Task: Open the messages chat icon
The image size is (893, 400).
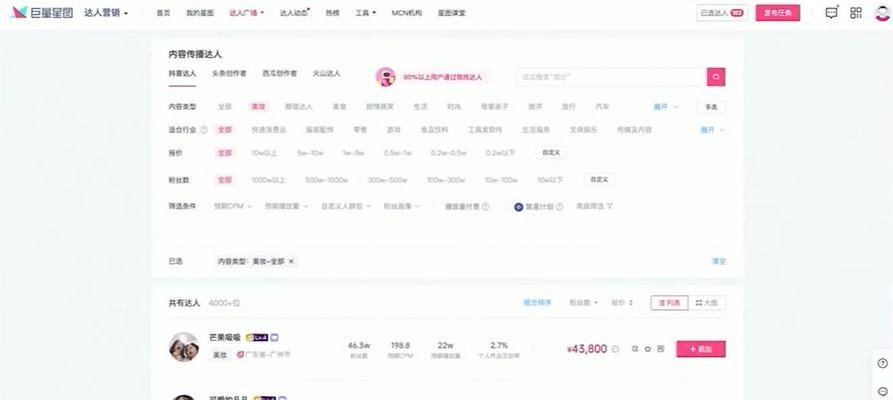Action: coord(831,13)
